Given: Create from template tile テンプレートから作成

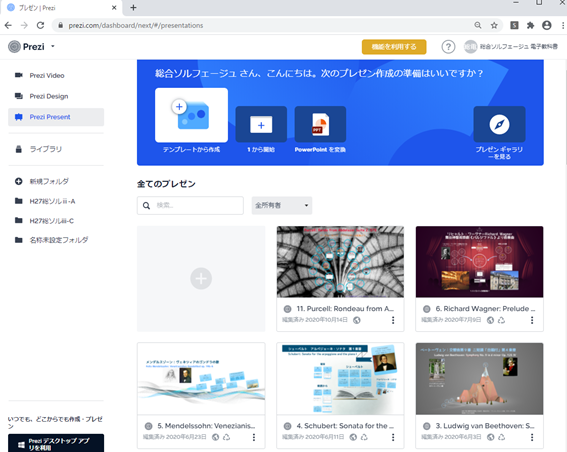Looking at the screenshot, I should (191, 115).
